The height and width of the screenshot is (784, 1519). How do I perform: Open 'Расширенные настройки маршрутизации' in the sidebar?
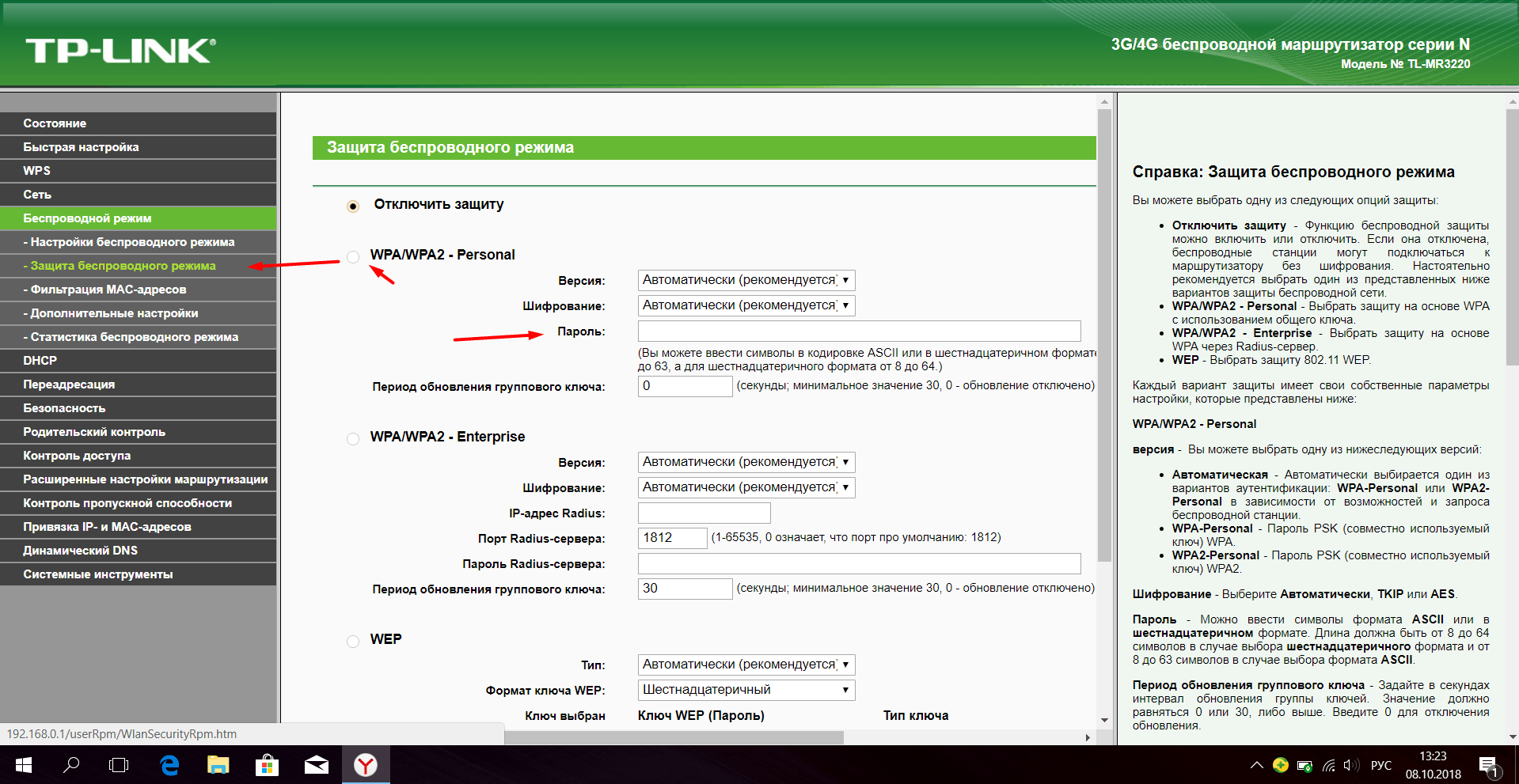tap(139, 479)
